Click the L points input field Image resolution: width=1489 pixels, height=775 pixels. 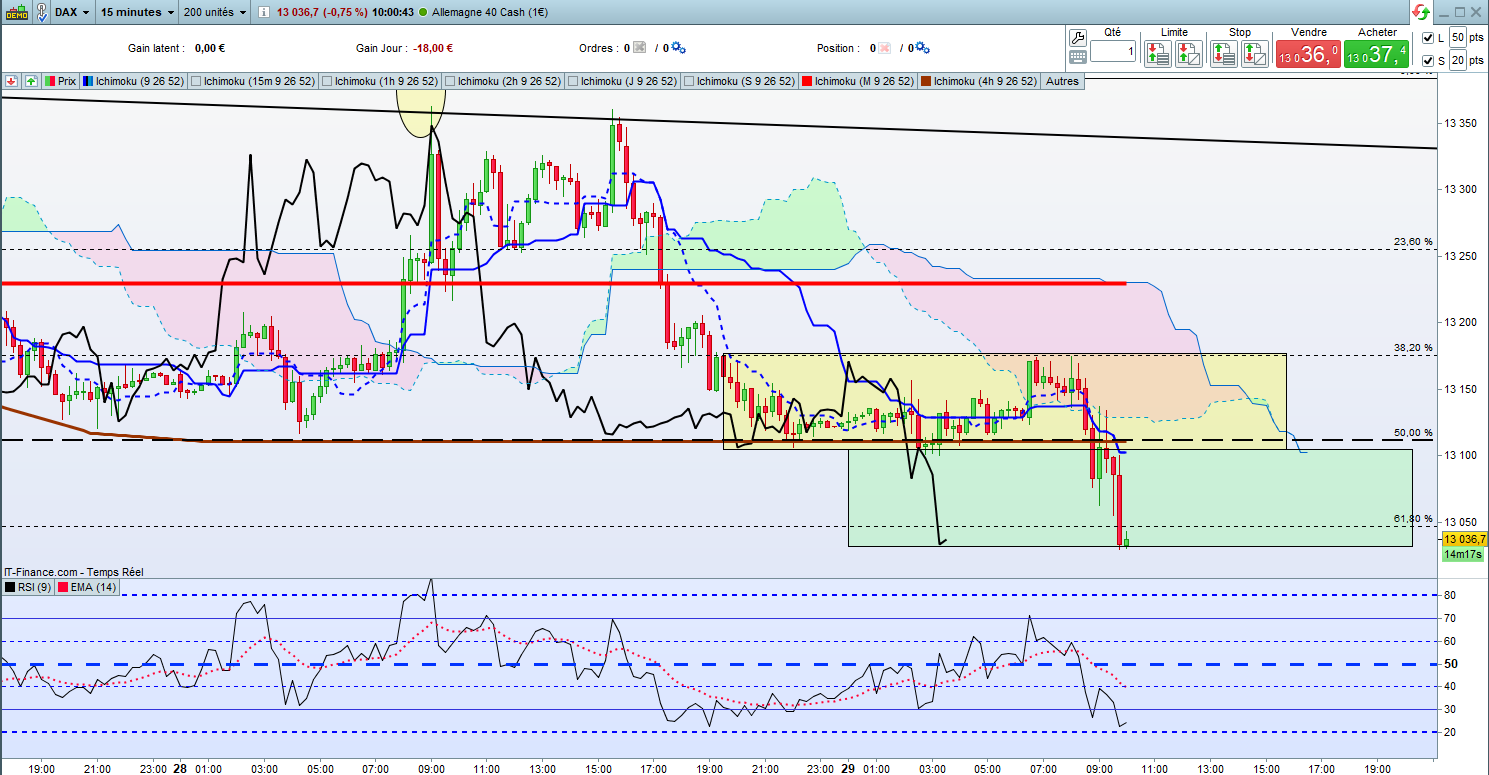pyautogui.click(x=1457, y=38)
